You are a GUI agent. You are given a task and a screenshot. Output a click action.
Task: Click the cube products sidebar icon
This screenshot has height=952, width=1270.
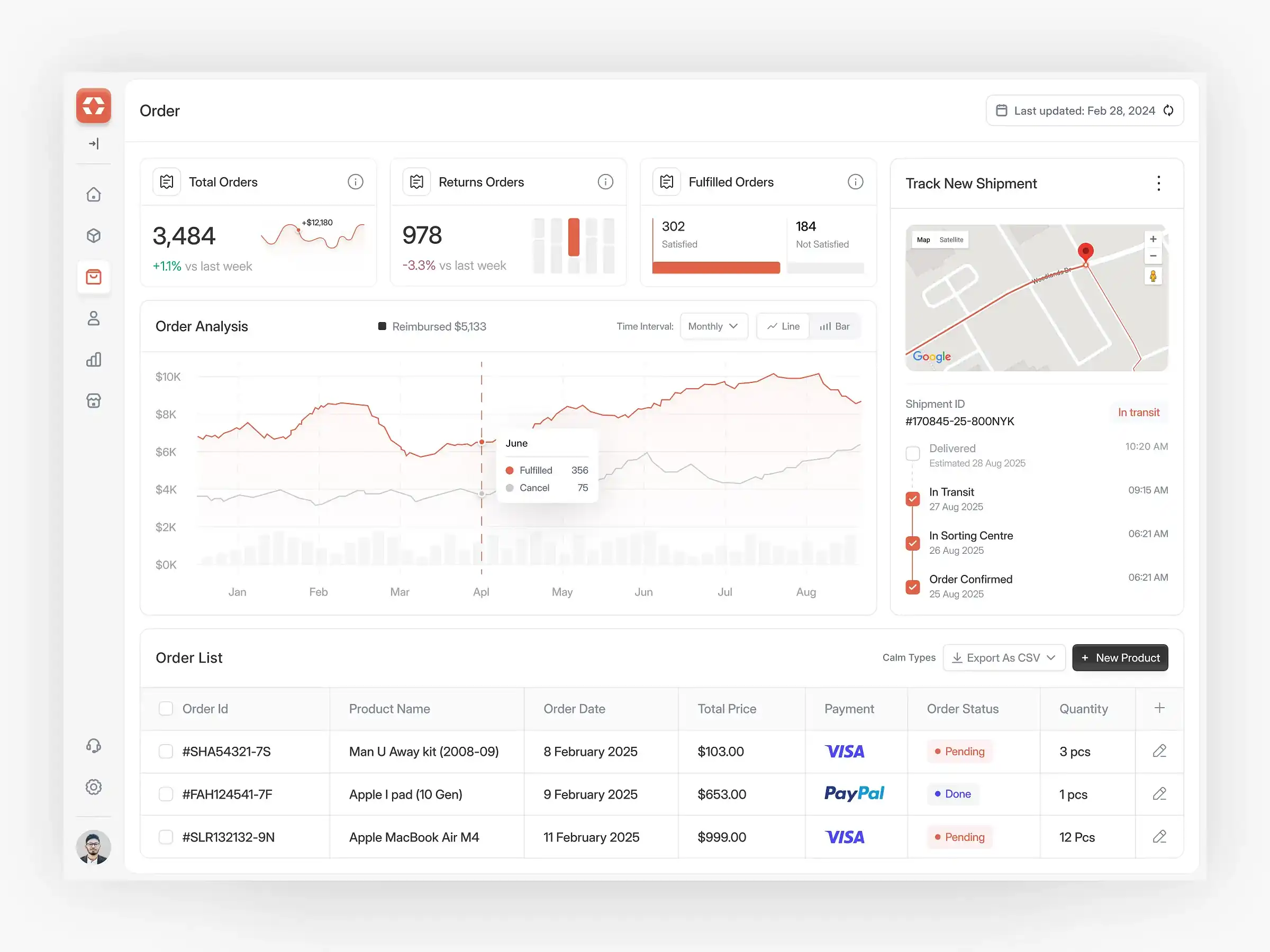94,236
